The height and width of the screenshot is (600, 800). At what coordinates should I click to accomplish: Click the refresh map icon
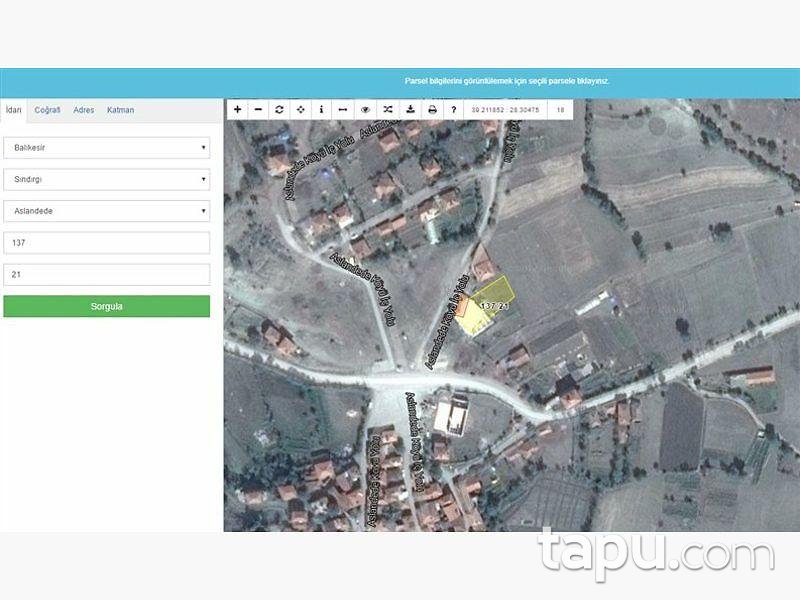coord(279,110)
